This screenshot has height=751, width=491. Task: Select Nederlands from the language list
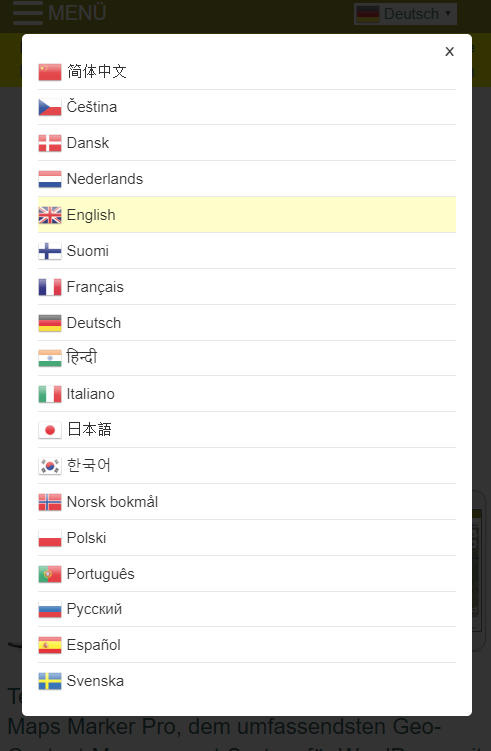[x=247, y=179]
